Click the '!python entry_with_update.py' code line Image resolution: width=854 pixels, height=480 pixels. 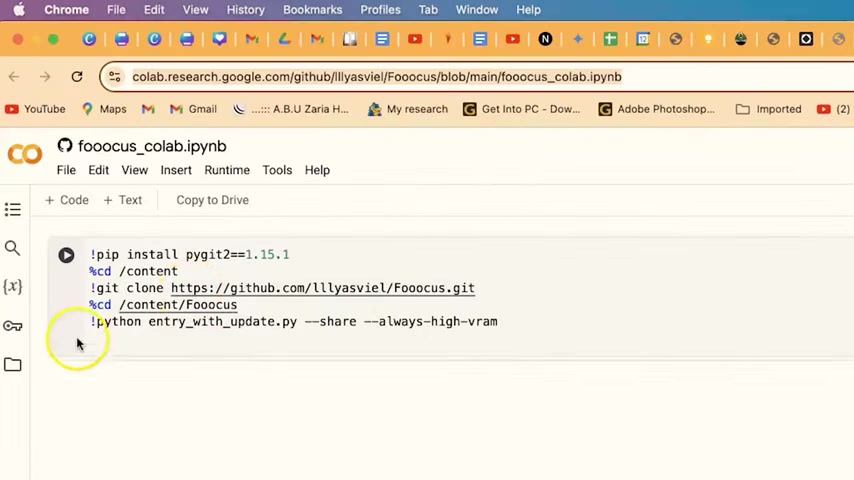point(294,321)
